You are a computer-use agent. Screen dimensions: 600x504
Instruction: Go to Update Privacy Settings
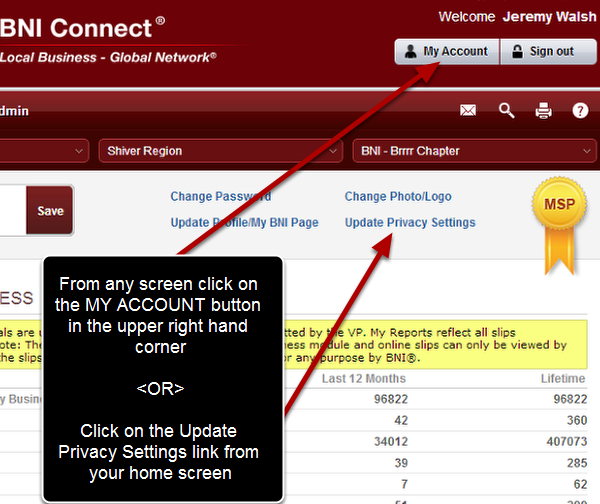pos(410,222)
